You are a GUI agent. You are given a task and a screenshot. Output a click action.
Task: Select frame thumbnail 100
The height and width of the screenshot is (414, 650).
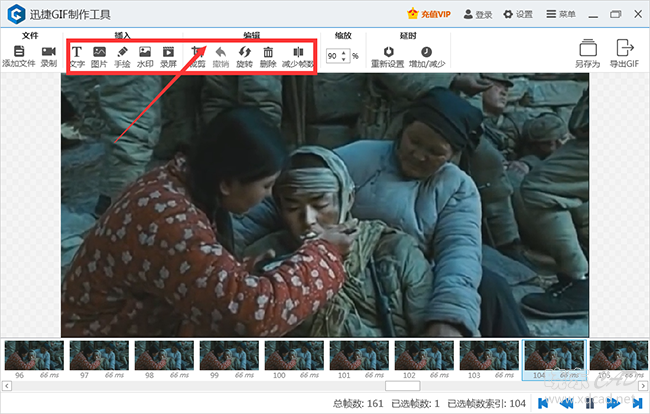[x=294, y=355]
